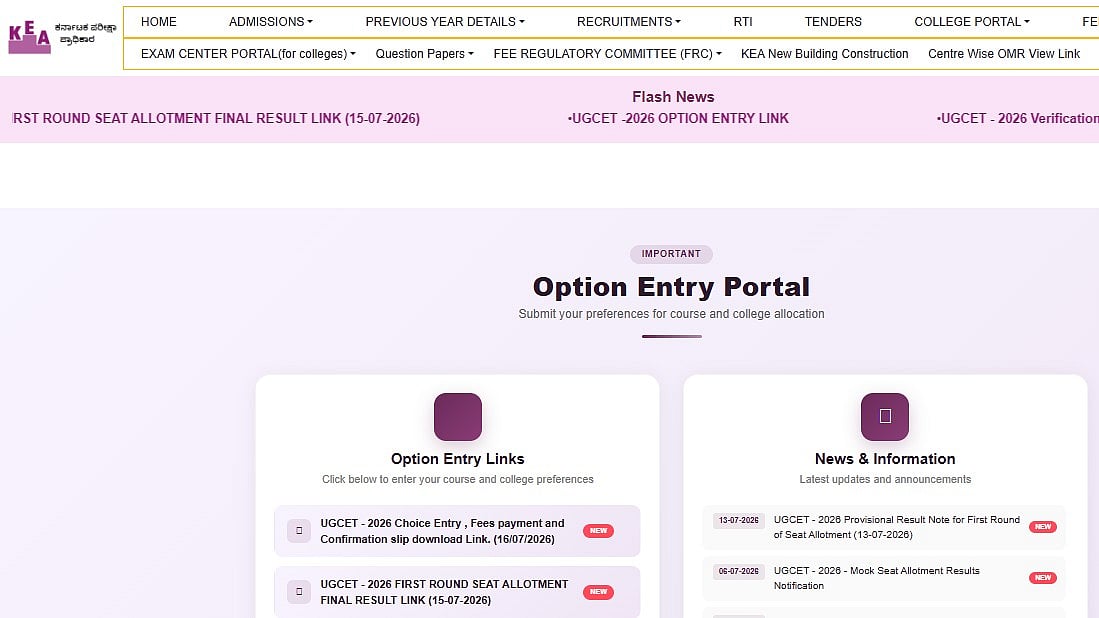Click NEW badge on Mock Seat Allotment
Screen dimensions: 1099x618
click(1042, 577)
